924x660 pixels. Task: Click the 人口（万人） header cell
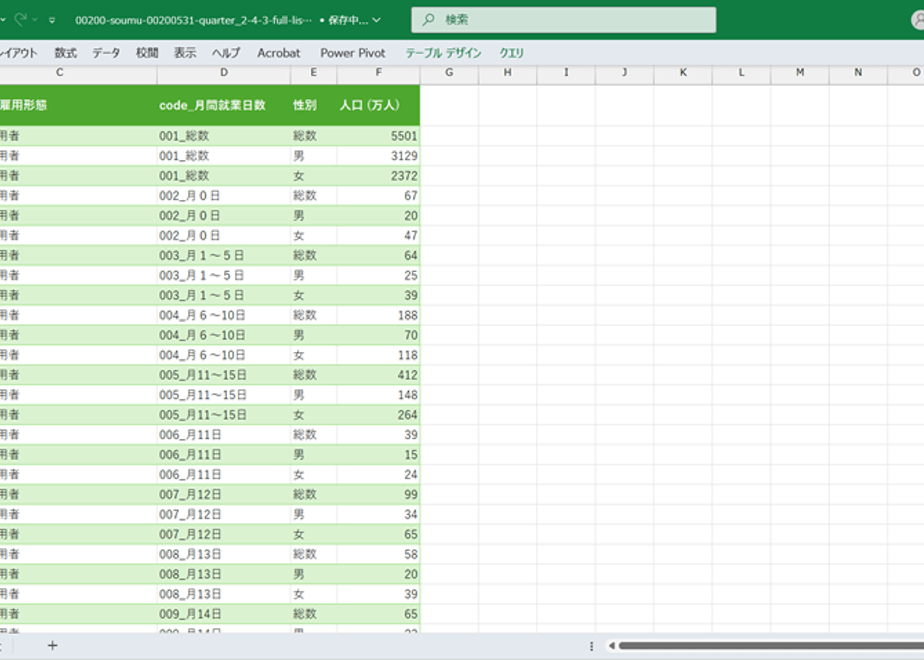378,105
